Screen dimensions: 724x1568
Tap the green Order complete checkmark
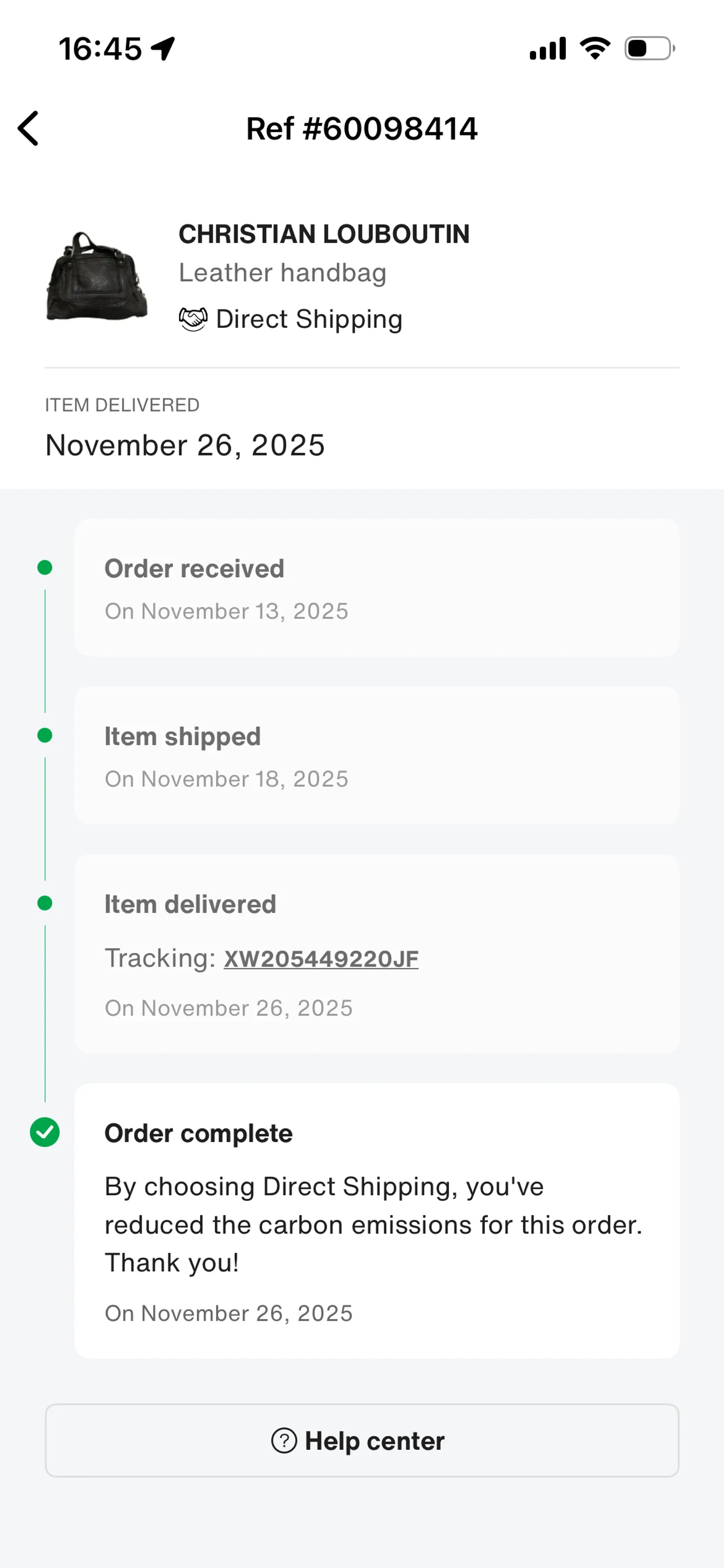pos(45,1132)
